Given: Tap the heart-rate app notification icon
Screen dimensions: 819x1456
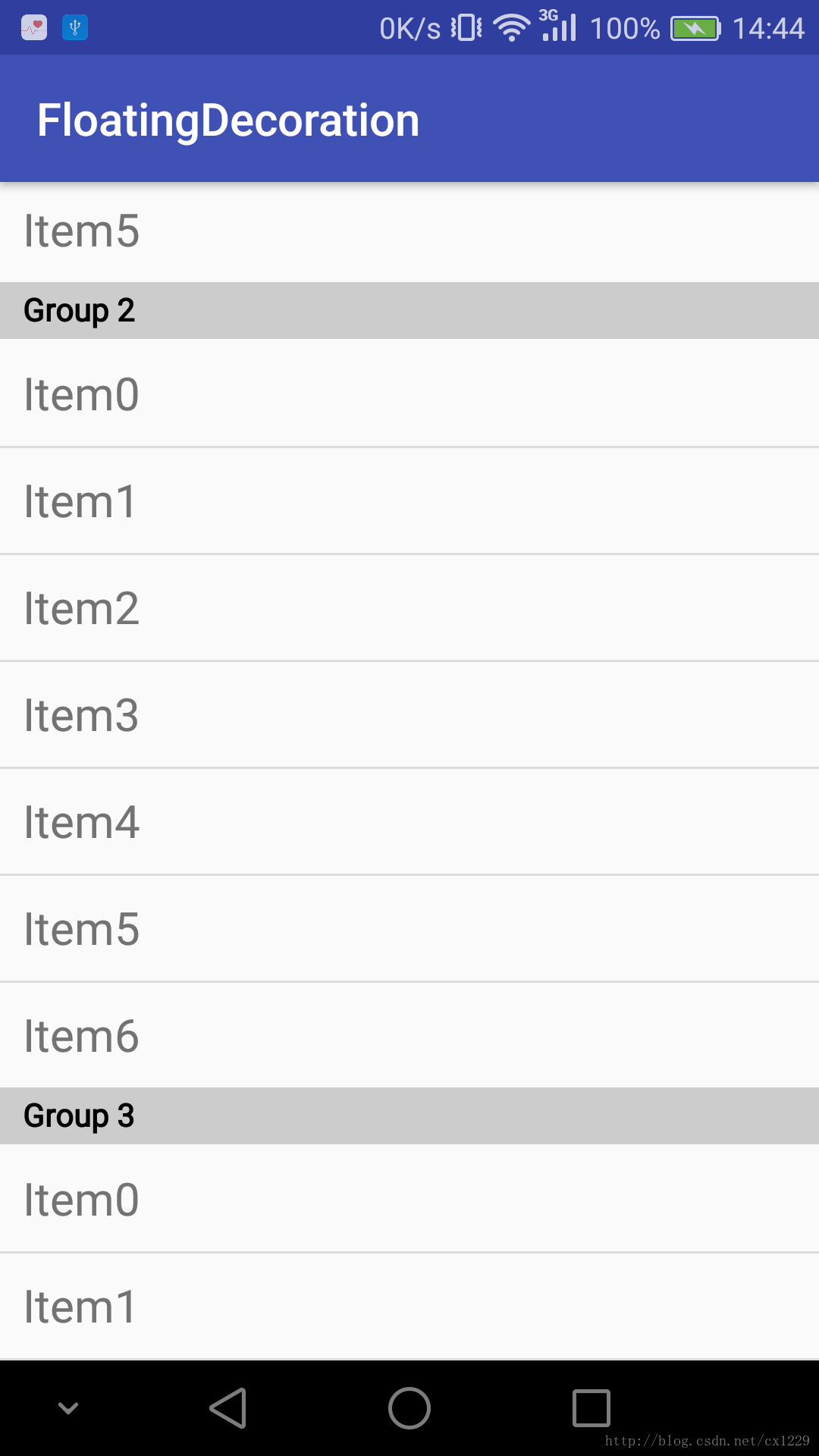Looking at the screenshot, I should coord(34,28).
